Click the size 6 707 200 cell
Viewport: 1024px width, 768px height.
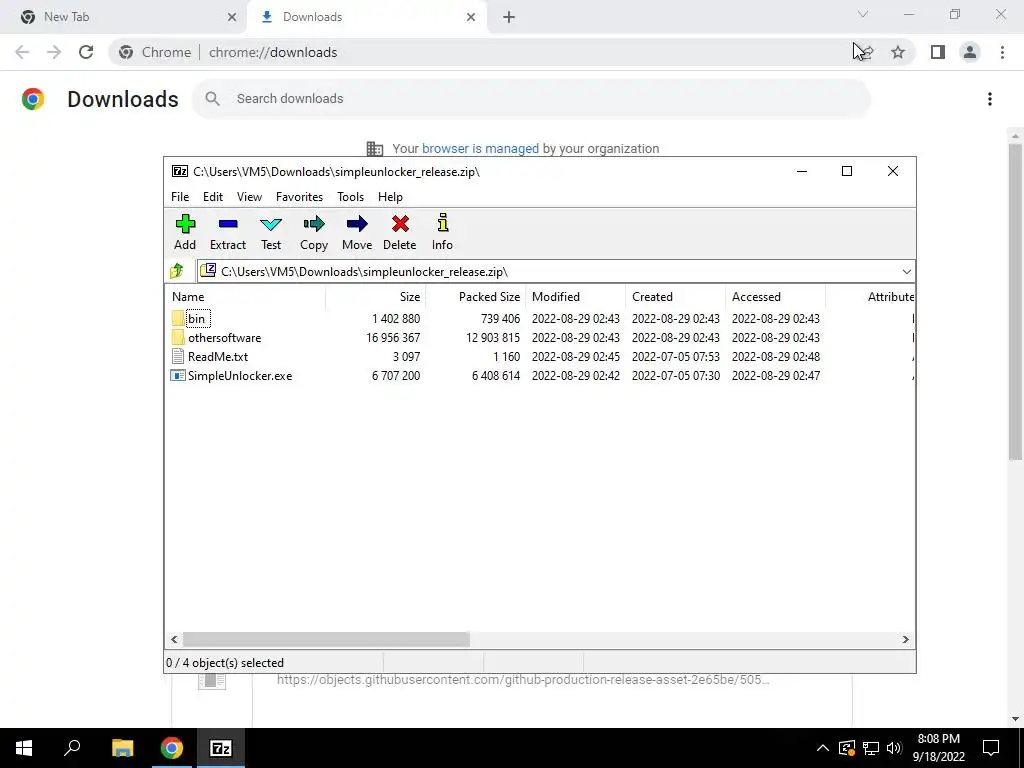coord(396,376)
